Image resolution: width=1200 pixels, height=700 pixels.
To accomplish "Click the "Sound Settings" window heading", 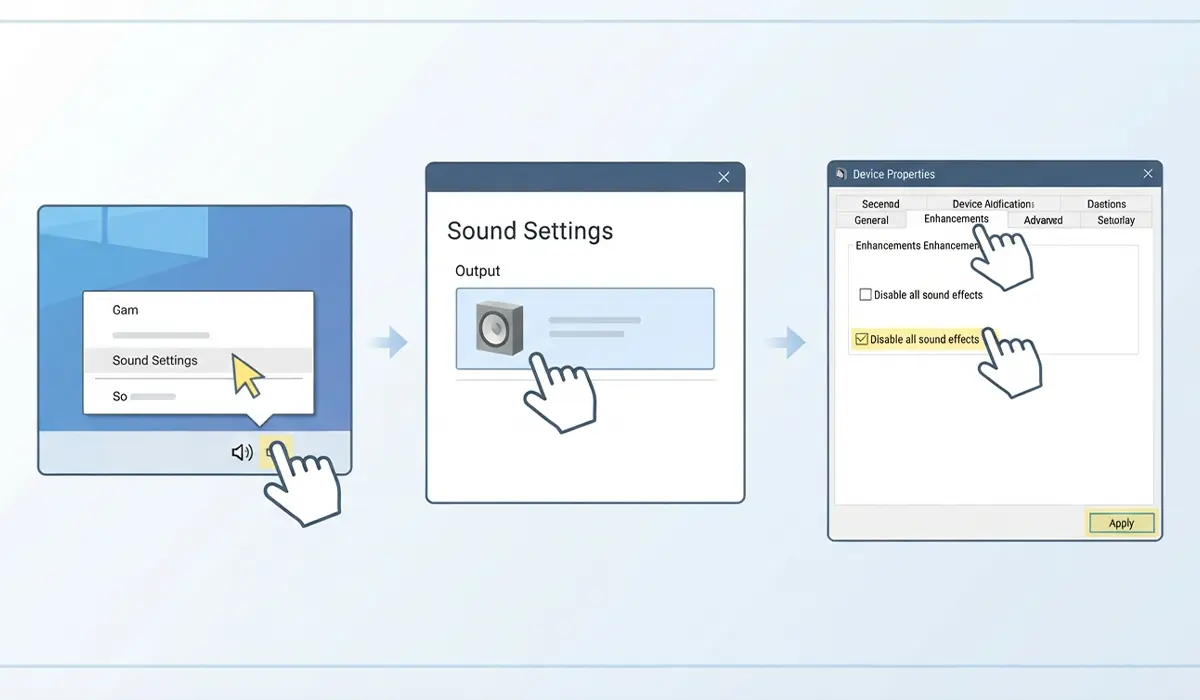I will tap(530, 231).
